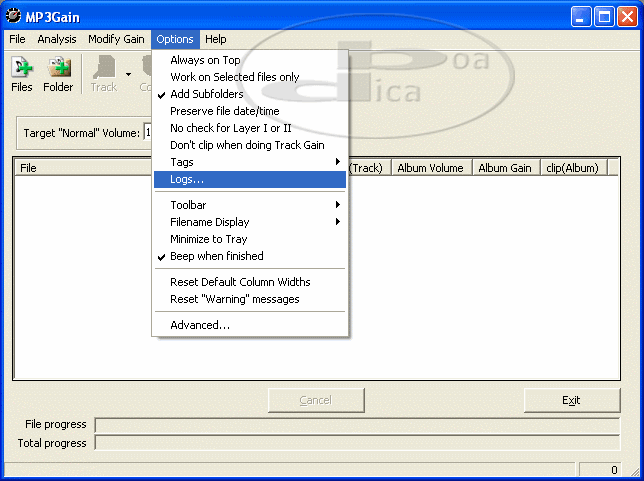Click the File progress bar

tap(356, 425)
